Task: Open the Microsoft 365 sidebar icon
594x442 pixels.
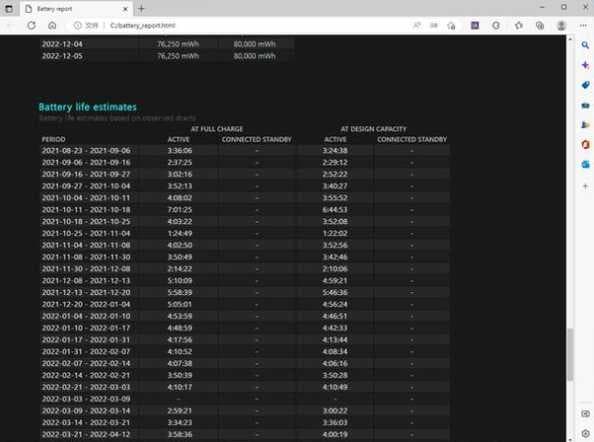Action: [585, 144]
